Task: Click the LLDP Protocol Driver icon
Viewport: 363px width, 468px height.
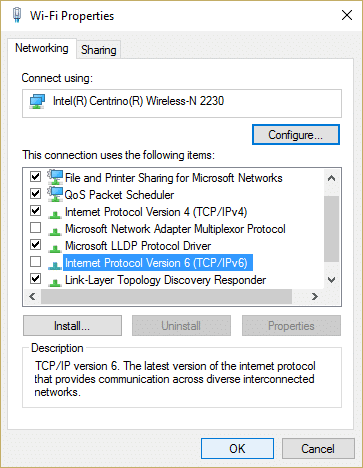Action: [x=54, y=248]
